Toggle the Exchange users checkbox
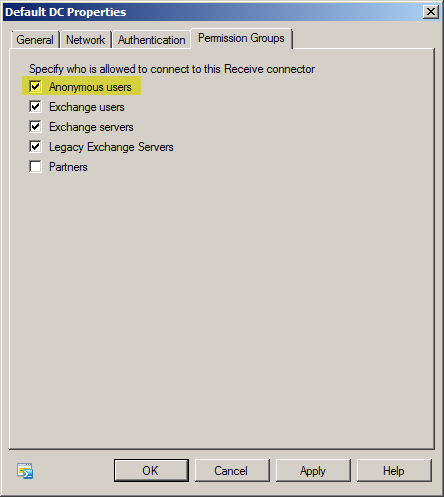Viewport: 444px width, 497px height. tap(35, 106)
